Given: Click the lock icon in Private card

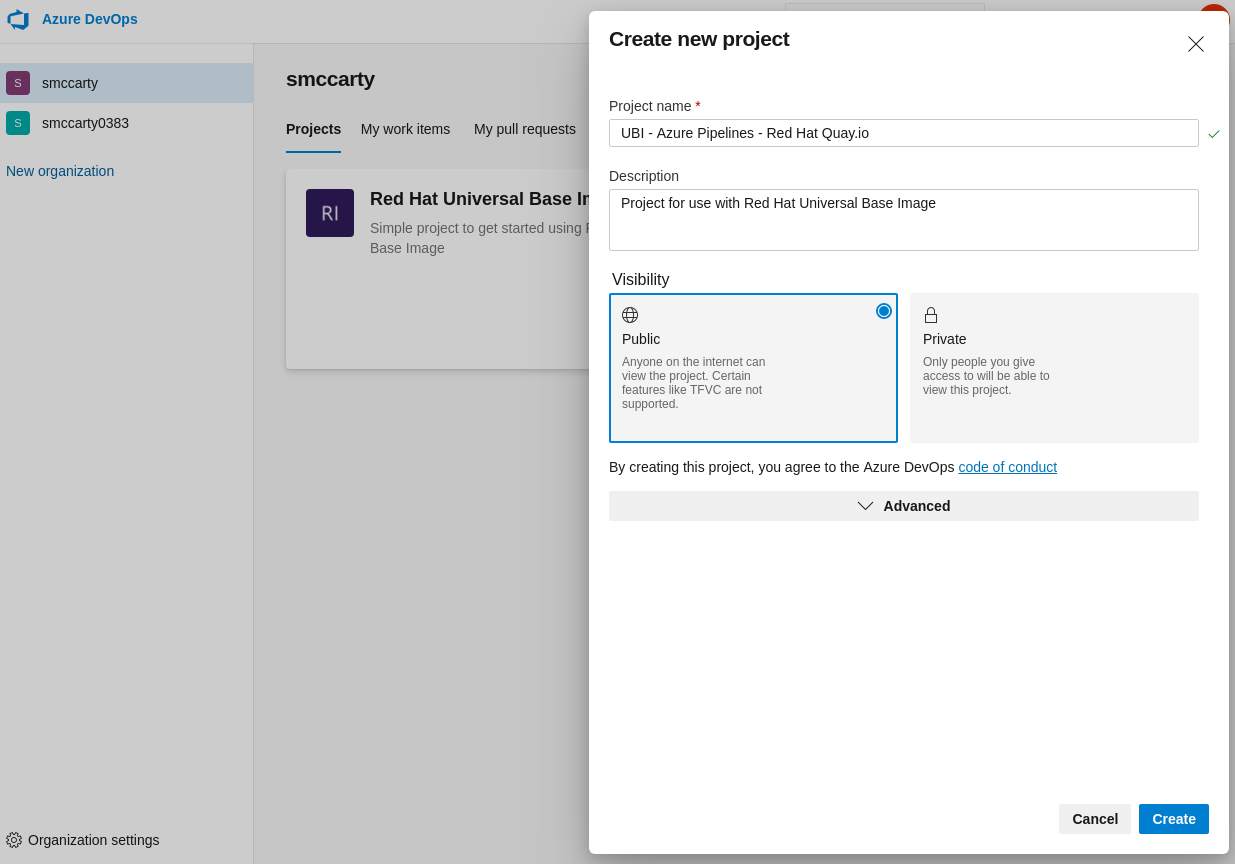Looking at the screenshot, I should click(x=931, y=315).
